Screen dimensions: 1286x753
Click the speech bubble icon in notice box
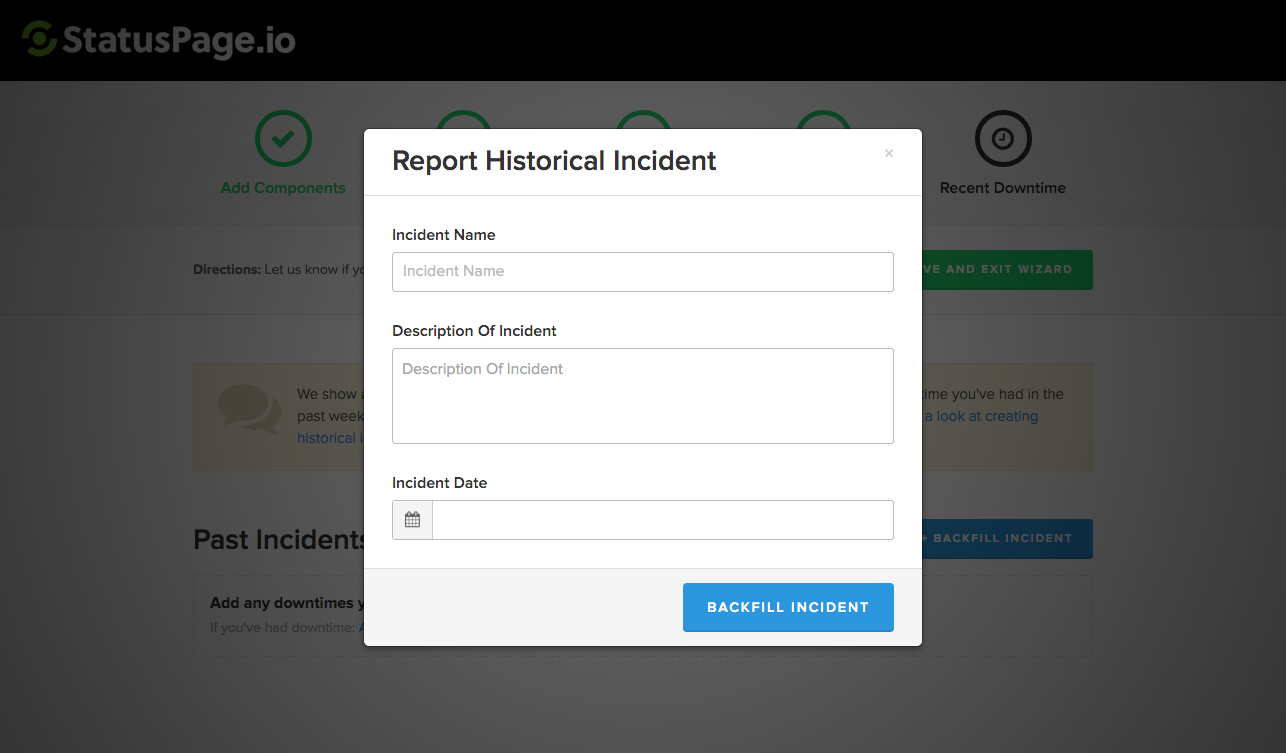coord(249,409)
